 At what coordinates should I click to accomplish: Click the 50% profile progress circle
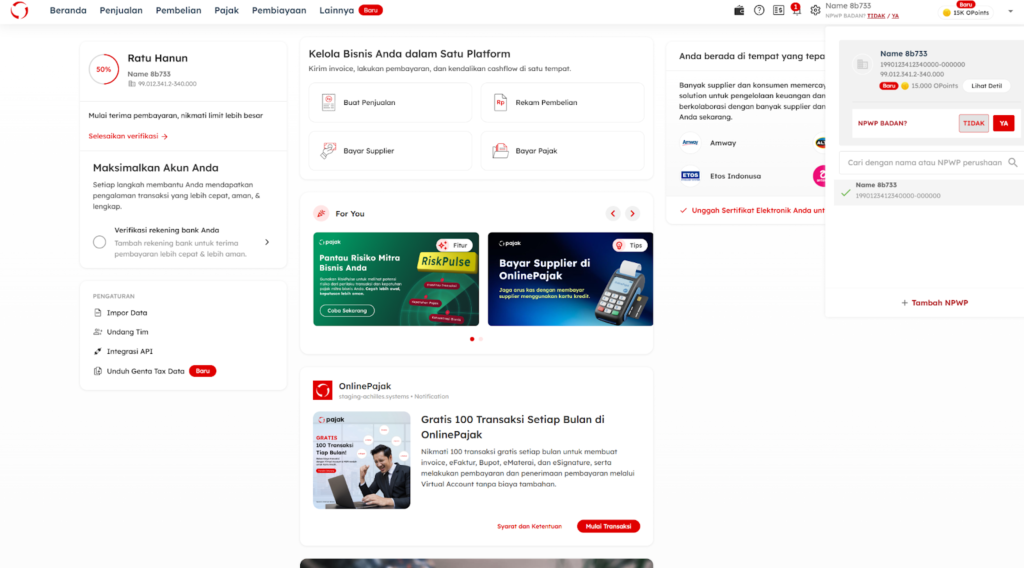[x=103, y=69]
